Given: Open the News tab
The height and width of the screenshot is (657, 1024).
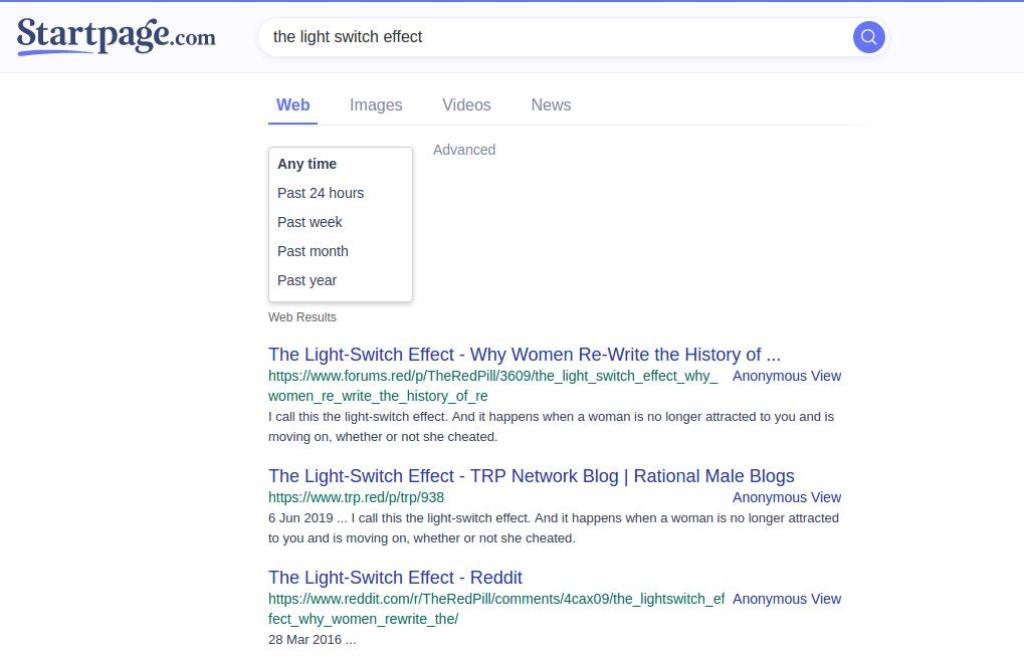Looking at the screenshot, I should point(551,105).
